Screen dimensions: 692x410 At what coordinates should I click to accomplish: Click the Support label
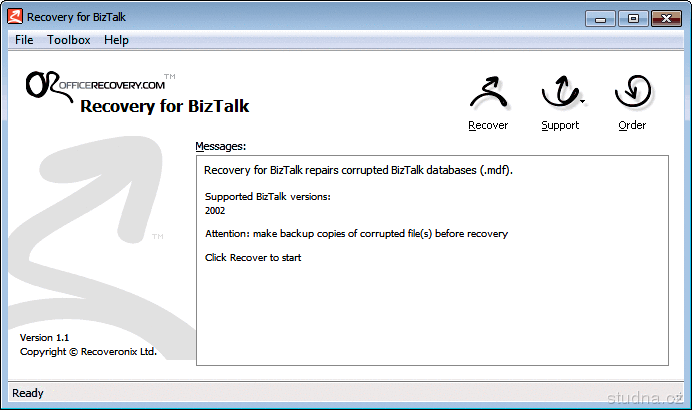tap(560, 125)
